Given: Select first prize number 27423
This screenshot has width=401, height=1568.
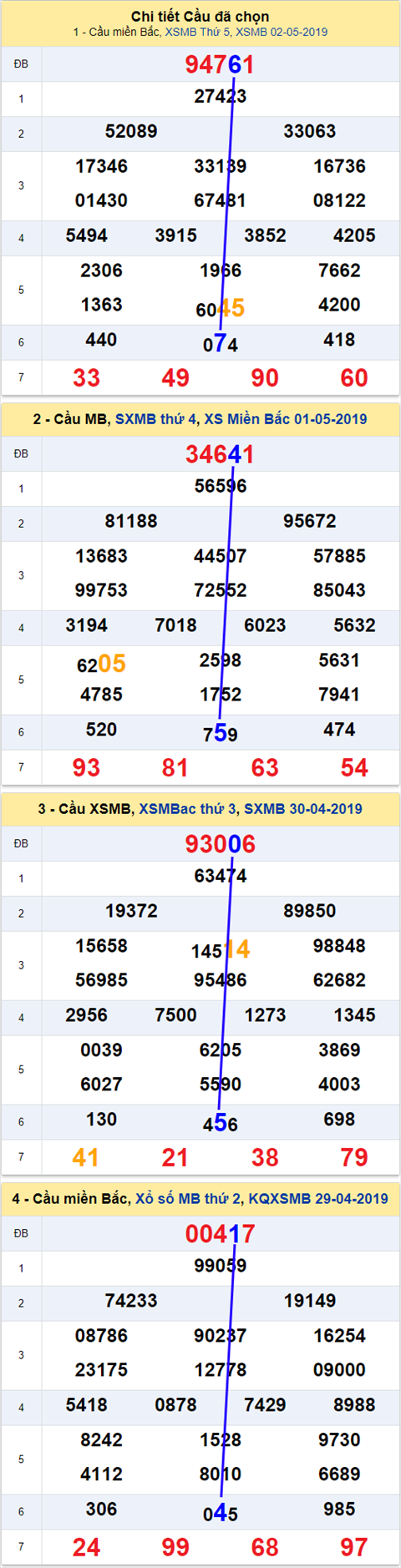Looking at the screenshot, I should click(x=221, y=96).
